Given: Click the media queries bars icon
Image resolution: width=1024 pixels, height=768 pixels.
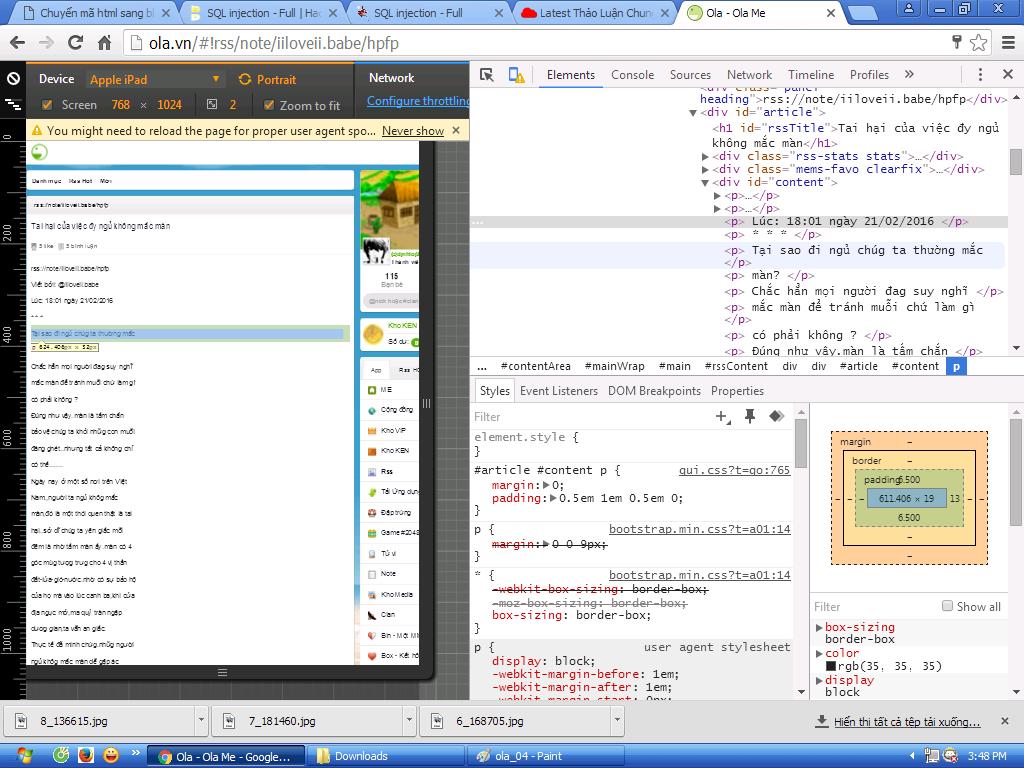Looking at the screenshot, I should pyautogui.click(x=13, y=104).
